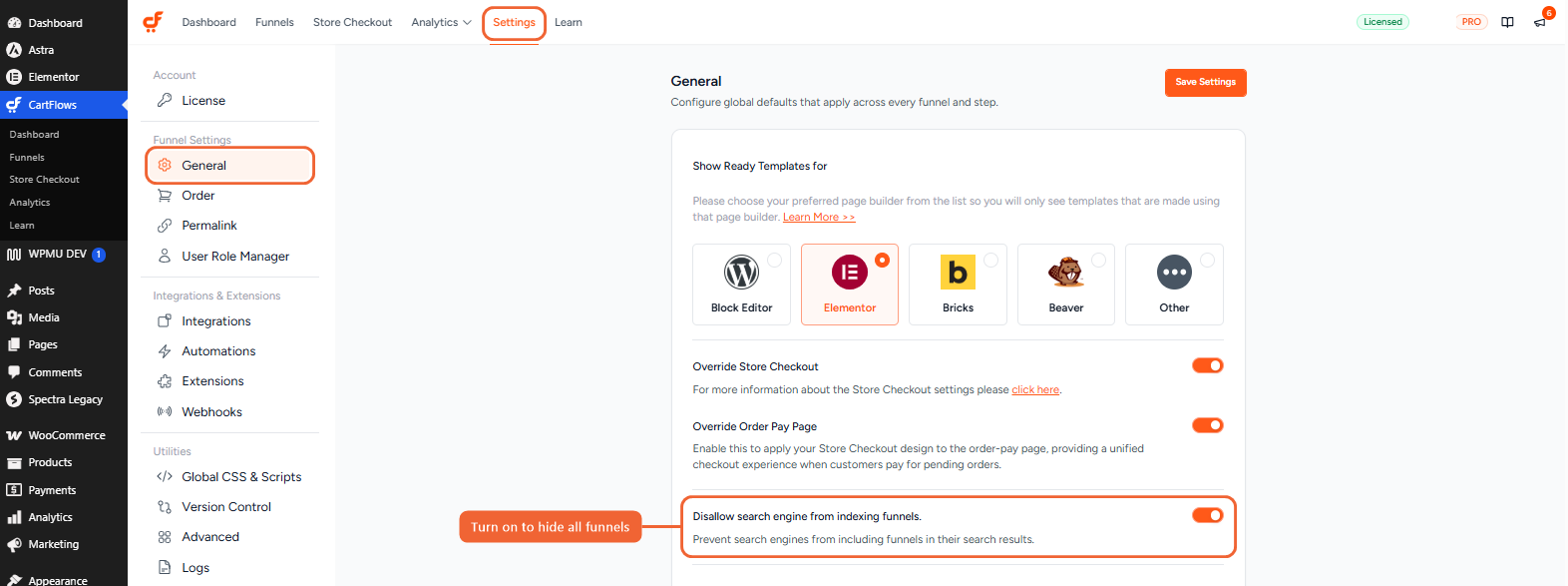
Task: Click the User Role Manager person icon
Action: click(165, 257)
